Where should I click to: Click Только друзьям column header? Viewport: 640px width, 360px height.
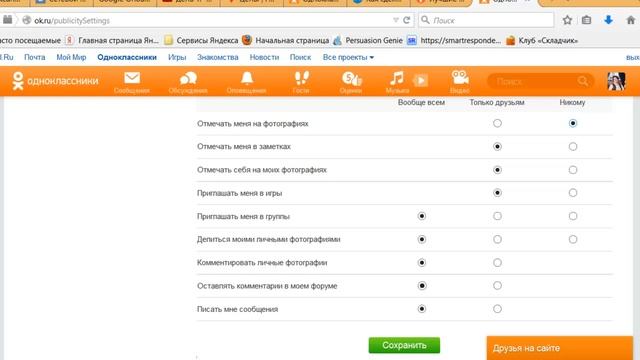tap(497, 102)
